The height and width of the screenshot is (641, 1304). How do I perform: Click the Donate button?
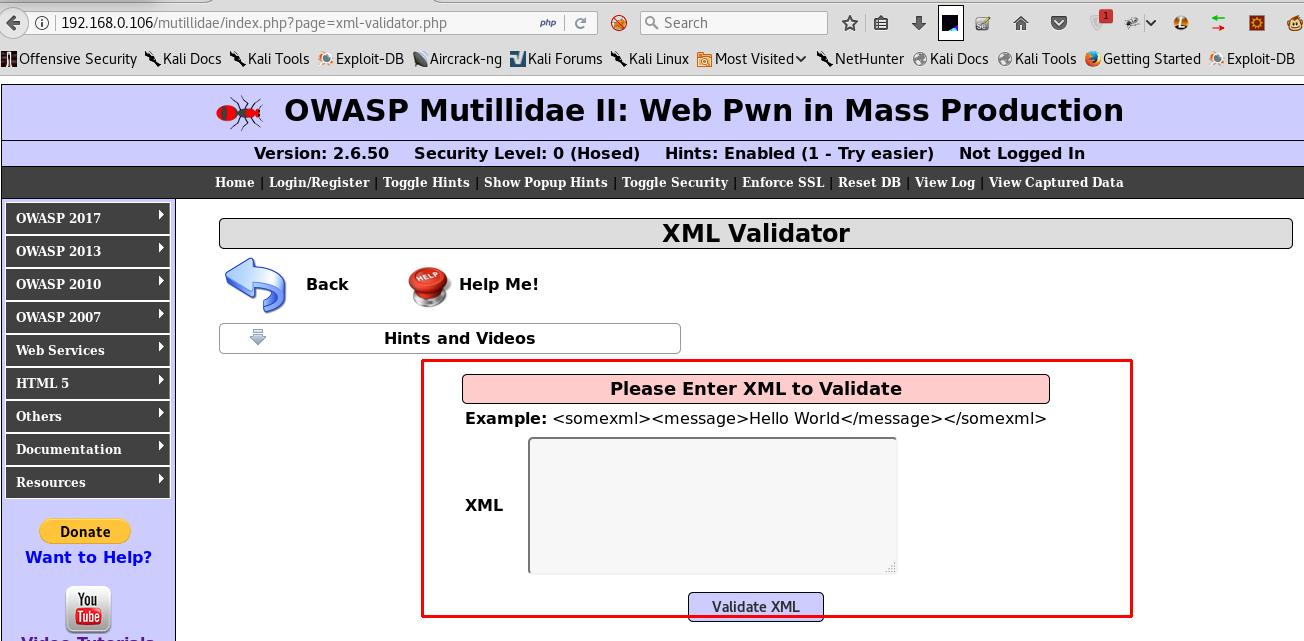click(x=85, y=531)
